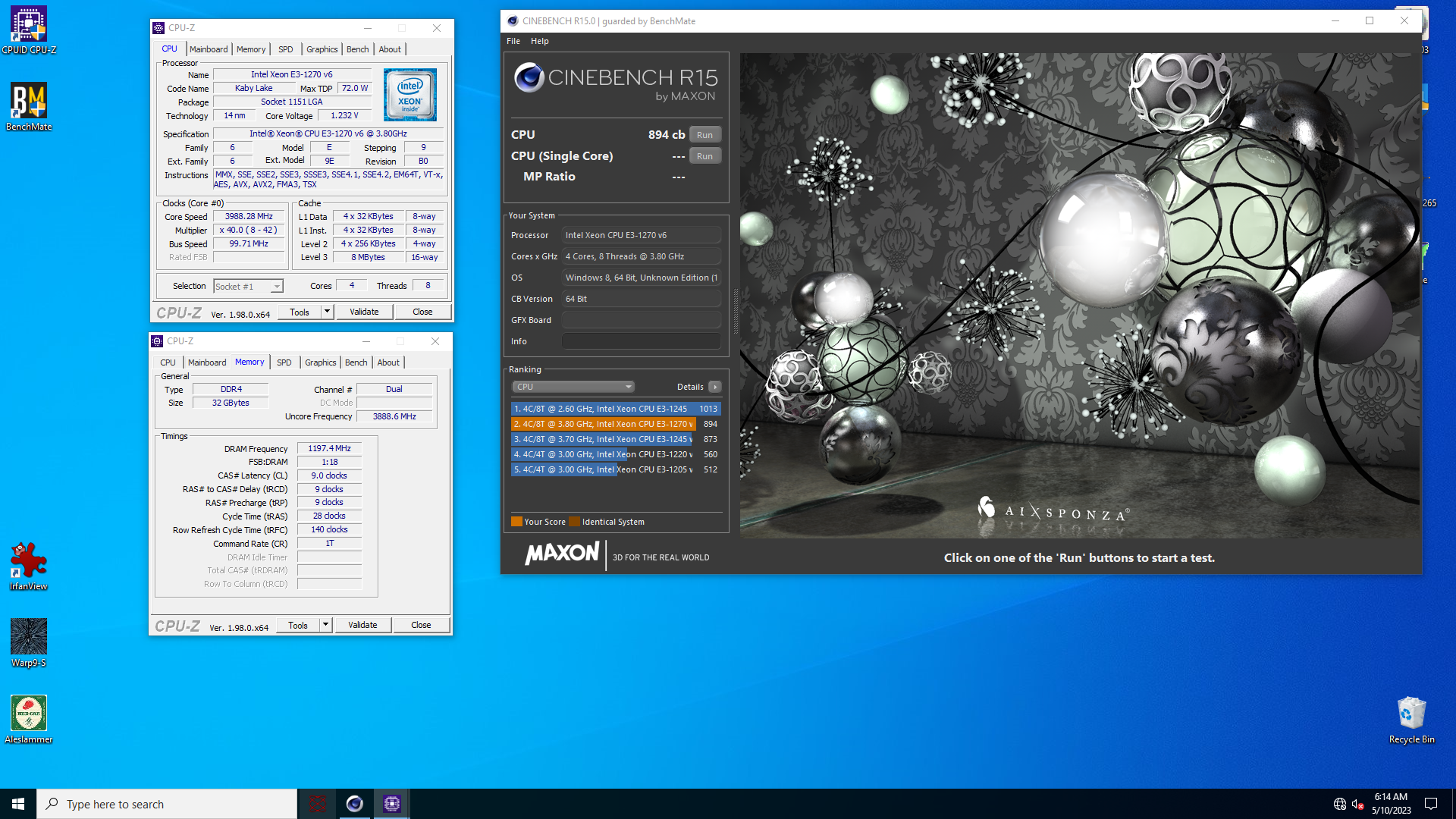The image size is (1456, 819).
Task: Click the Info text field in Cinebench
Action: pos(641,341)
